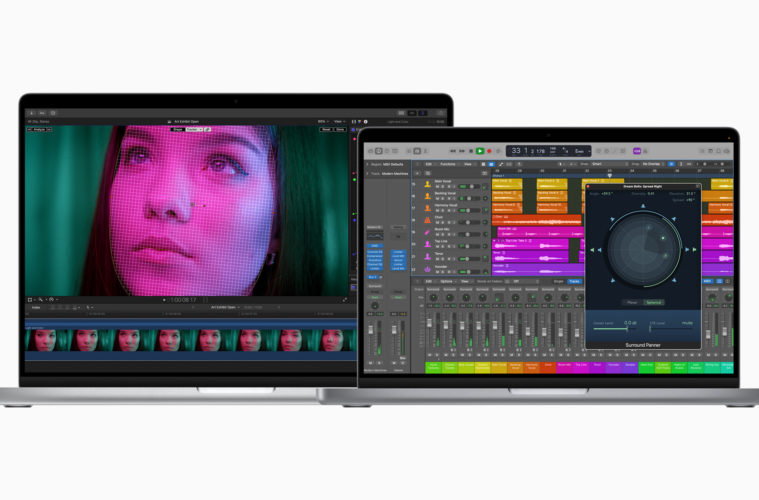Screen dimensions: 759x500
Task: Click the Done button in the viewer
Action: [x=340, y=129]
